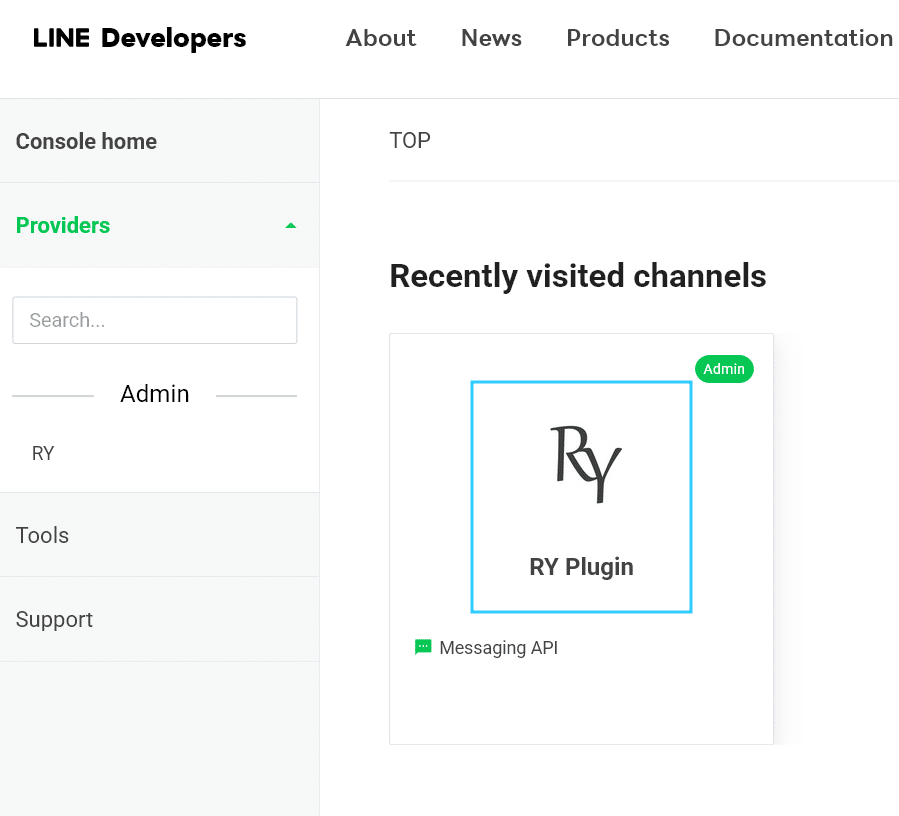Image resolution: width=899 pixels, height=816 pixels.
Task: Focus the provider Search field
Action: tap(154, 320)
